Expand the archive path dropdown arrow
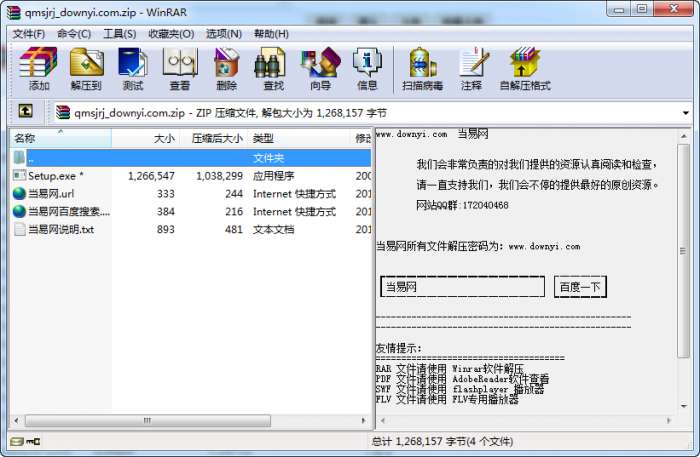Viewport: 700px width, 457px height. coord(685,113)
